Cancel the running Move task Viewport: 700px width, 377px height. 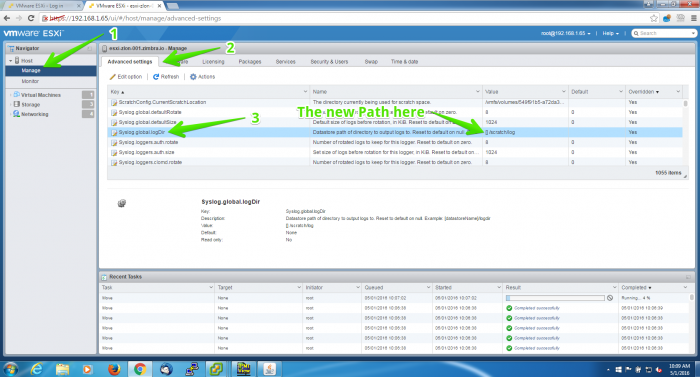(610, 298)
